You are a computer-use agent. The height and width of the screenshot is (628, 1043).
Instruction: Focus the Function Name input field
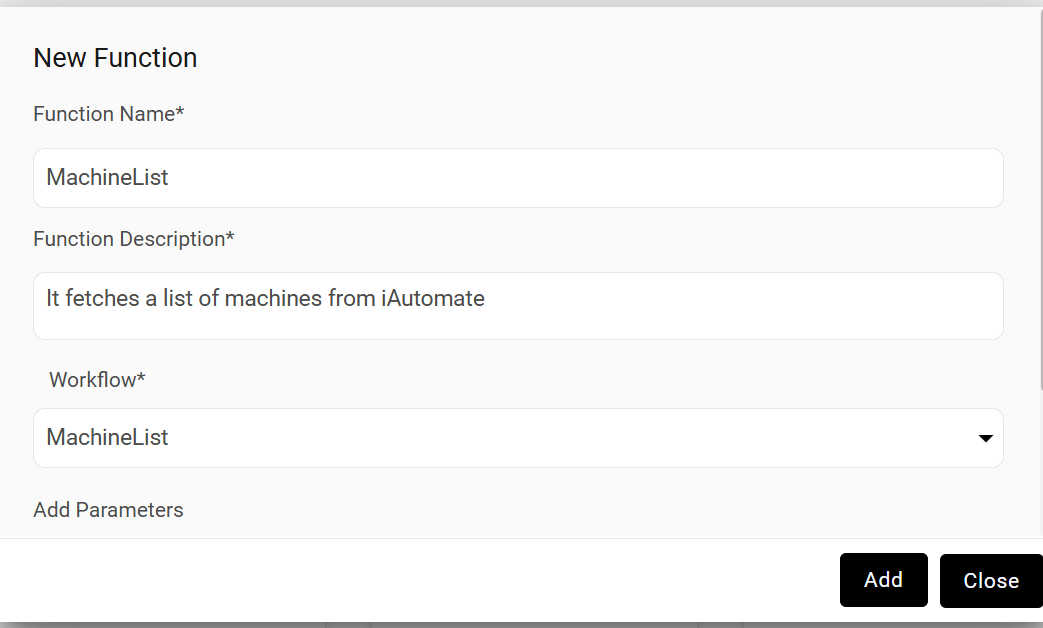point(518,178)
